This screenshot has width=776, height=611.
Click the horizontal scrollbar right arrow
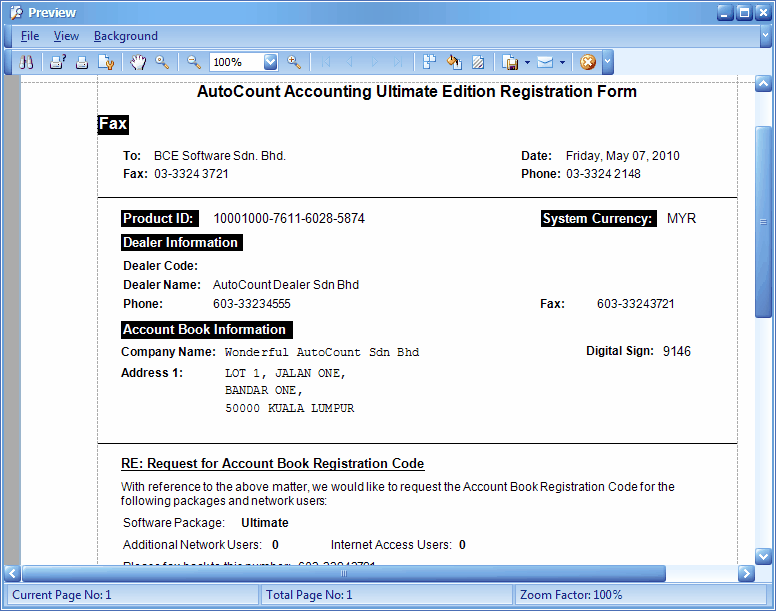(746, 573)
